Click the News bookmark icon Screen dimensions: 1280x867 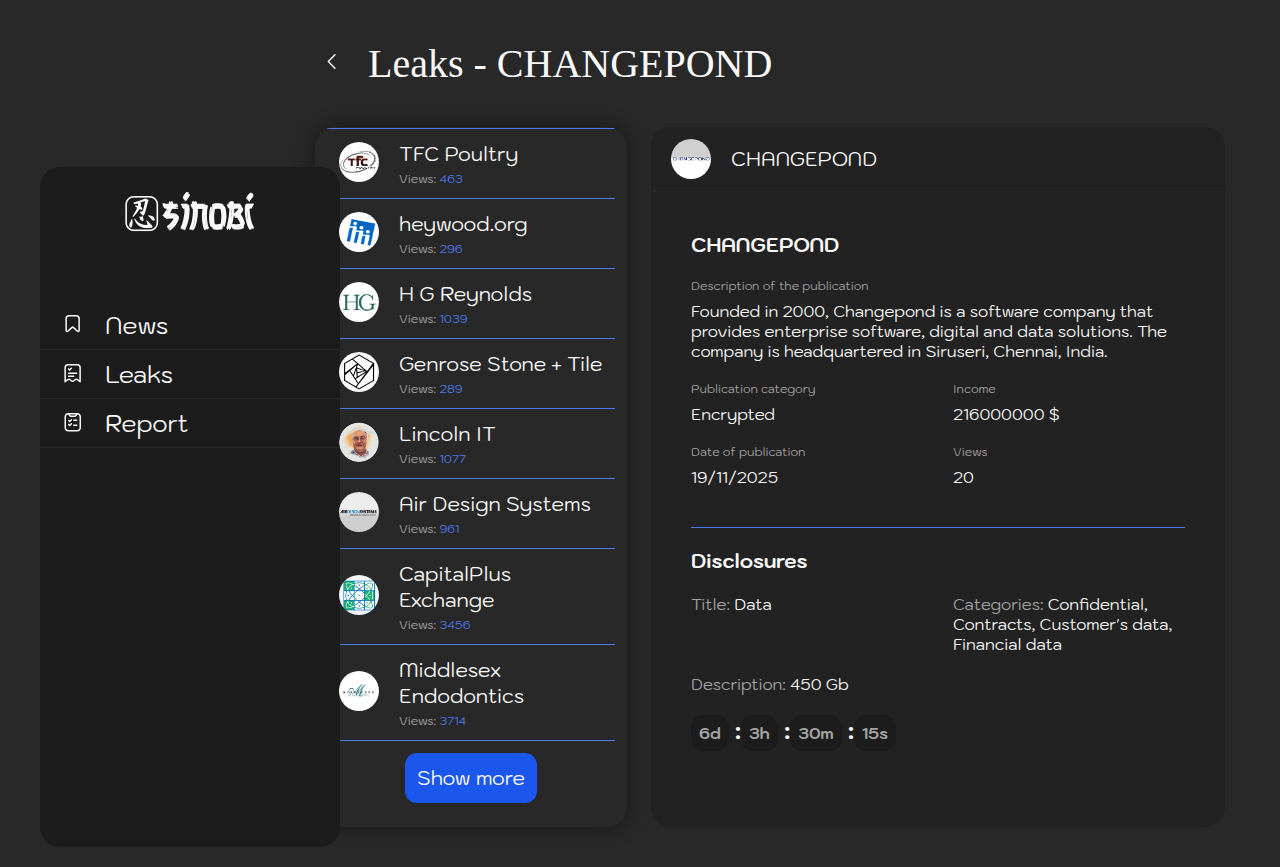pyautogui.click(x=72, y=325)
